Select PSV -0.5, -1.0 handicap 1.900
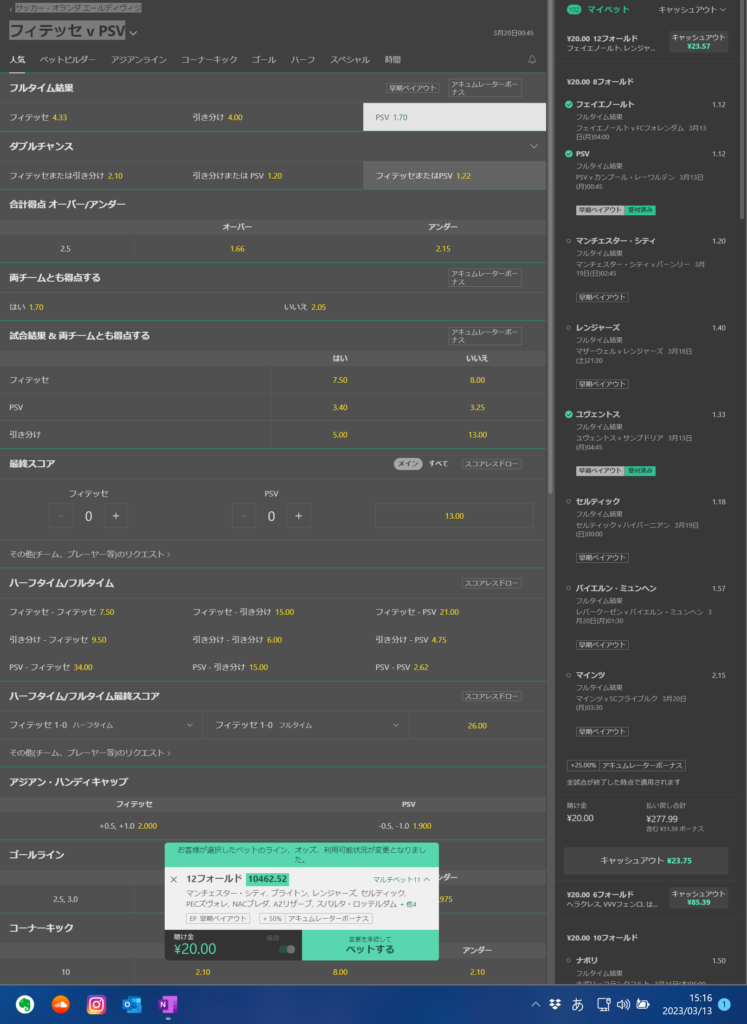 (409, 825)
